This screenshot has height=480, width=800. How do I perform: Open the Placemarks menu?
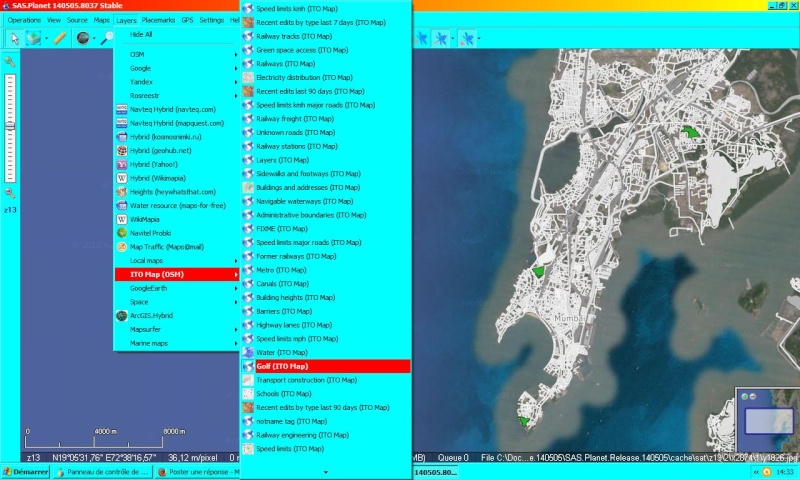pos(158,20)
